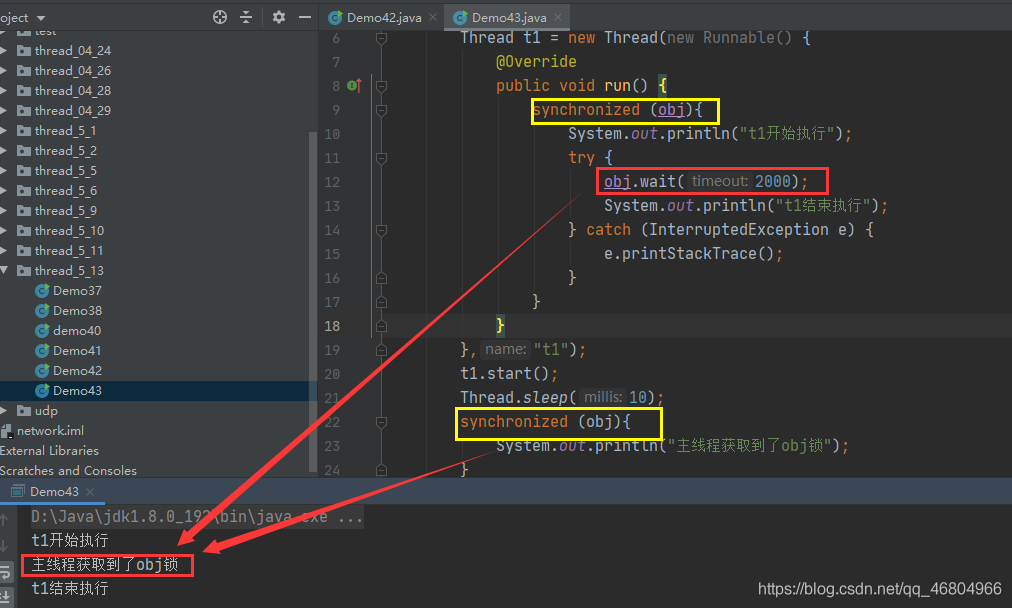Expand the thread_04_28 folder
1012x608 pixels.
4,90
